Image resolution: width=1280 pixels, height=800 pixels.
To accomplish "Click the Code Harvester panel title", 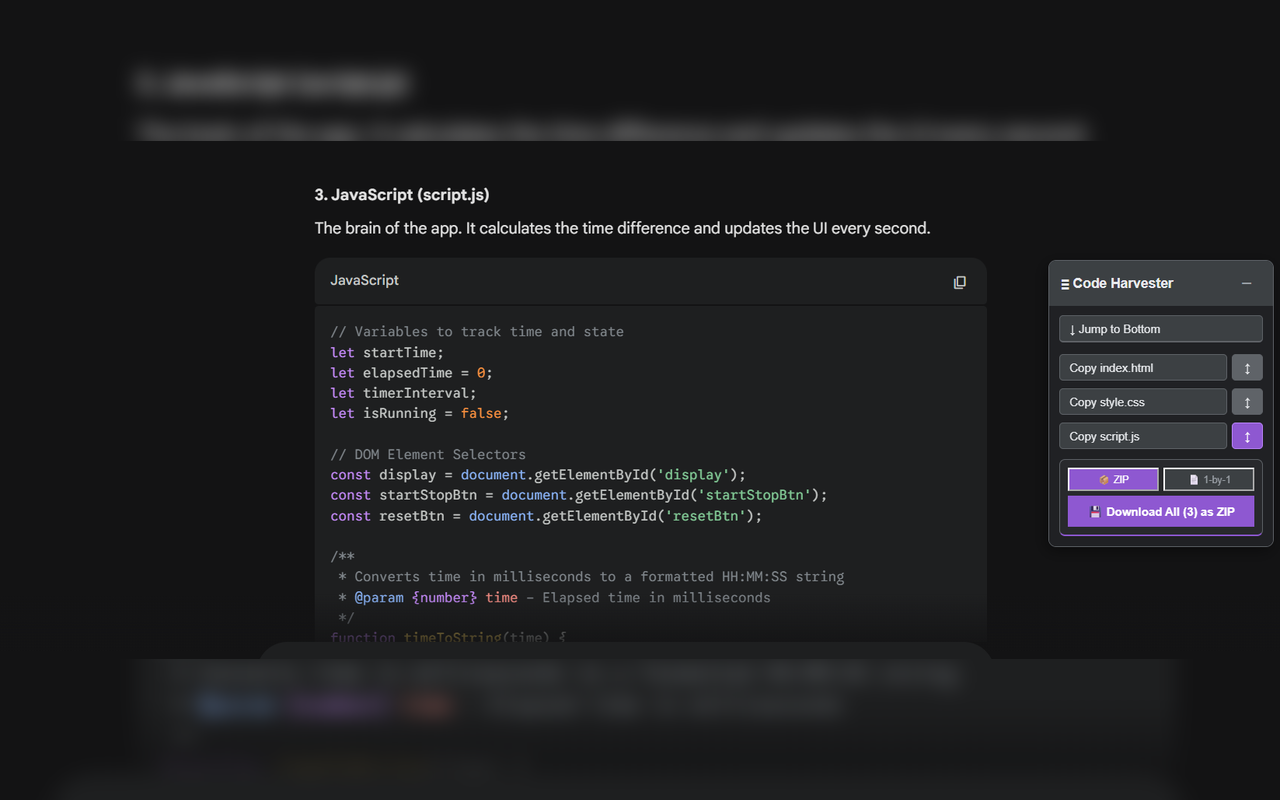I will coord(1123,283).
